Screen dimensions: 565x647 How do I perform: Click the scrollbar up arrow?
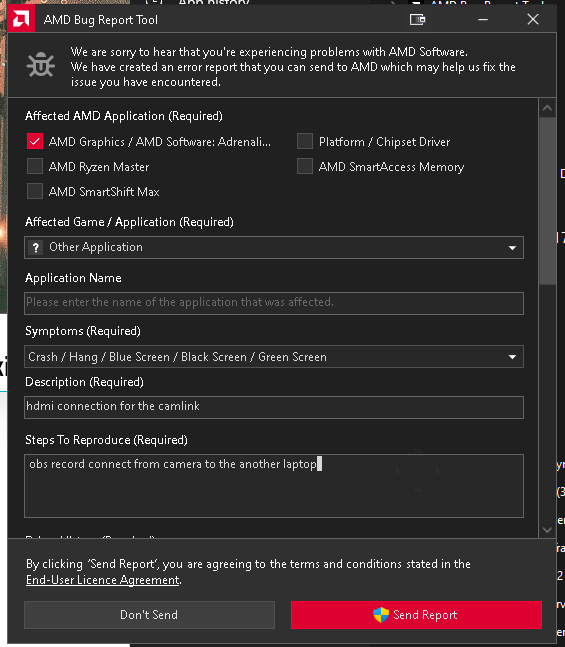(x=547, y=108)
